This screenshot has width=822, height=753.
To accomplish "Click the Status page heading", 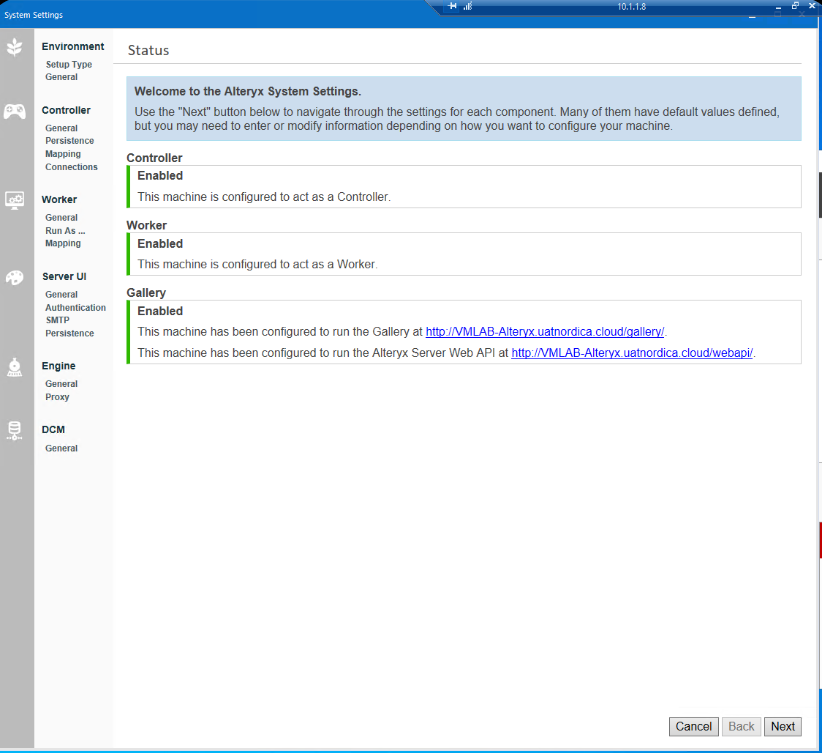I will [148, 50].
